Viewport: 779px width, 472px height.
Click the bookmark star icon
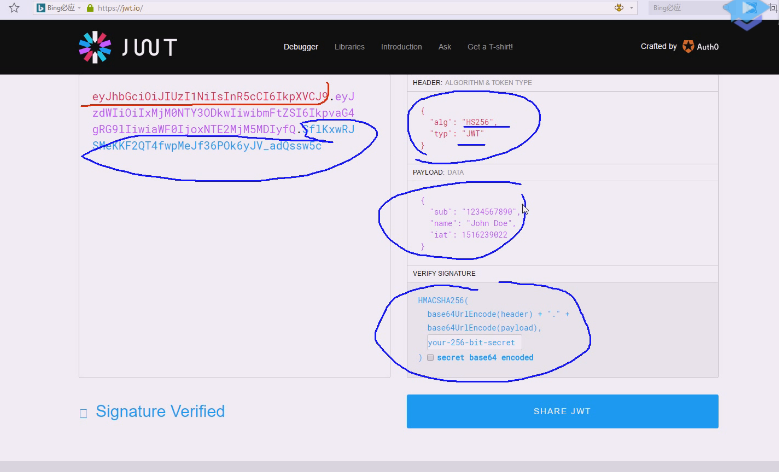[x=14, y=8]
